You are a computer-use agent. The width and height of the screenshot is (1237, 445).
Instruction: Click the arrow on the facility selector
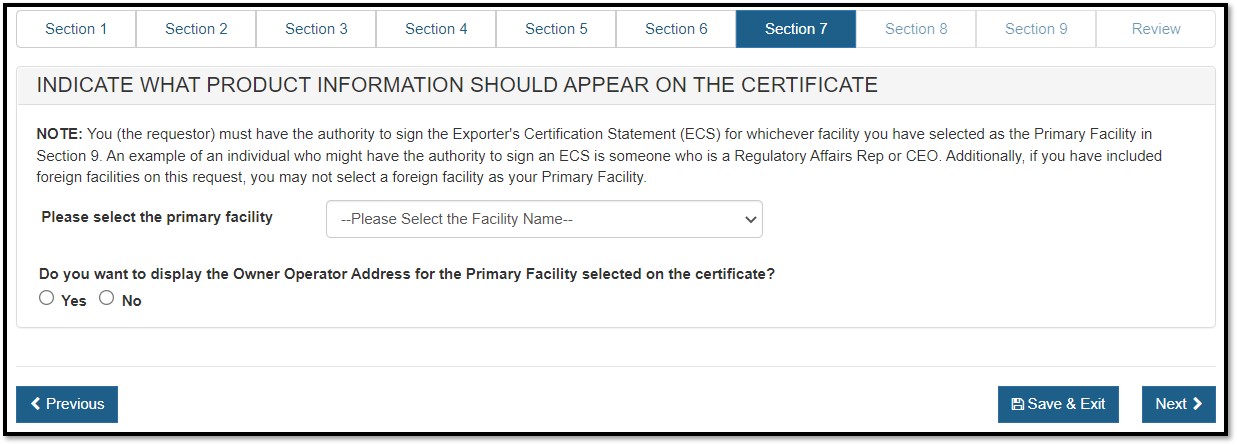751,220
